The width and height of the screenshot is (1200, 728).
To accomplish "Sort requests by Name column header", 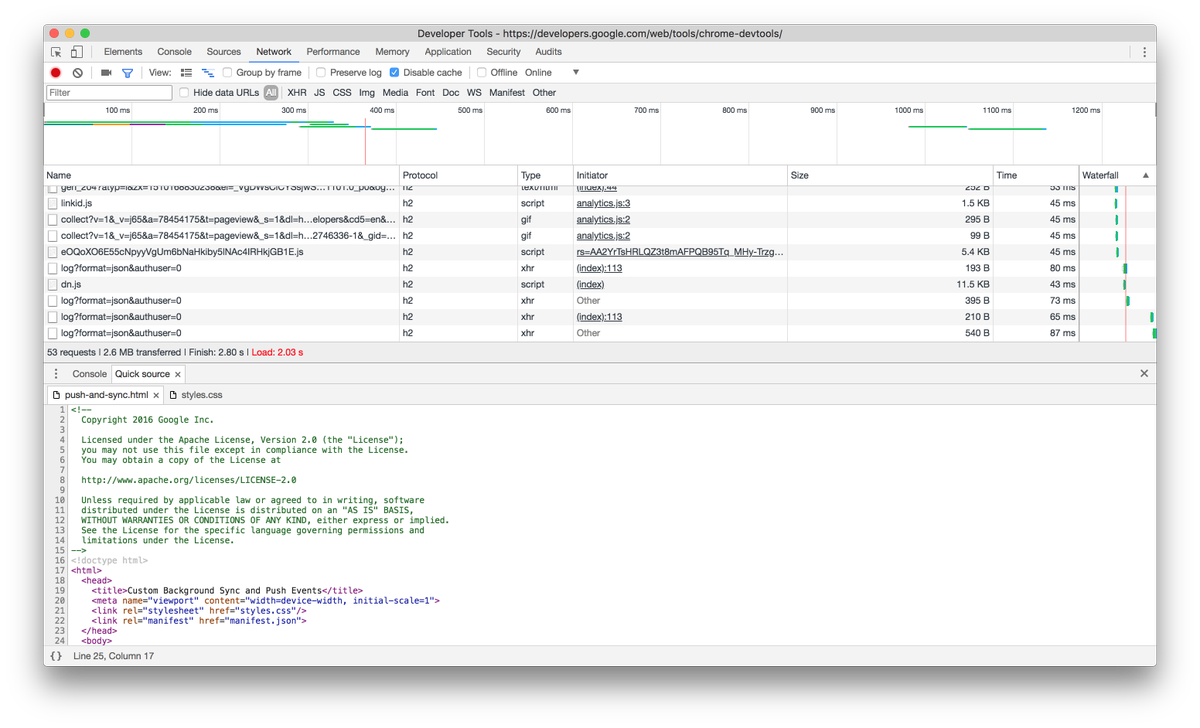I will 221,175.
